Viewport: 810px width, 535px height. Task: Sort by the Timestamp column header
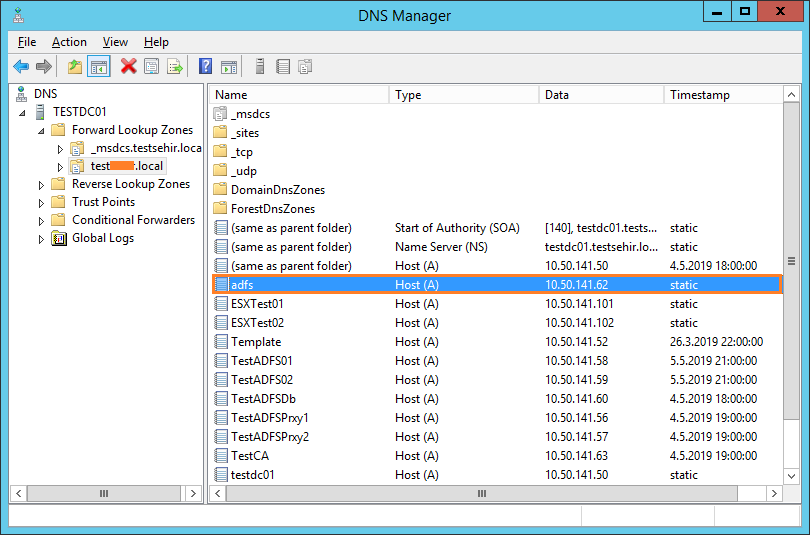point(723,95)
